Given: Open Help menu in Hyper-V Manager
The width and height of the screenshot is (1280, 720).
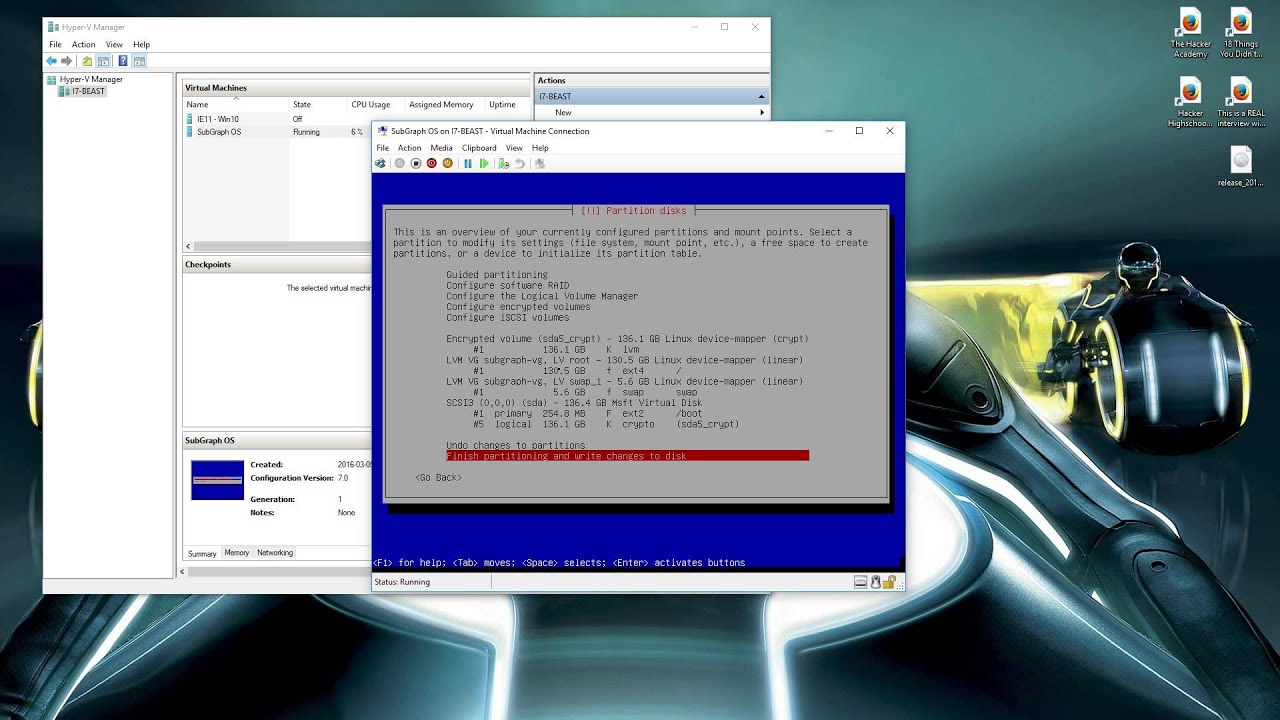Looking at the screenshot, I should [141, 45].
